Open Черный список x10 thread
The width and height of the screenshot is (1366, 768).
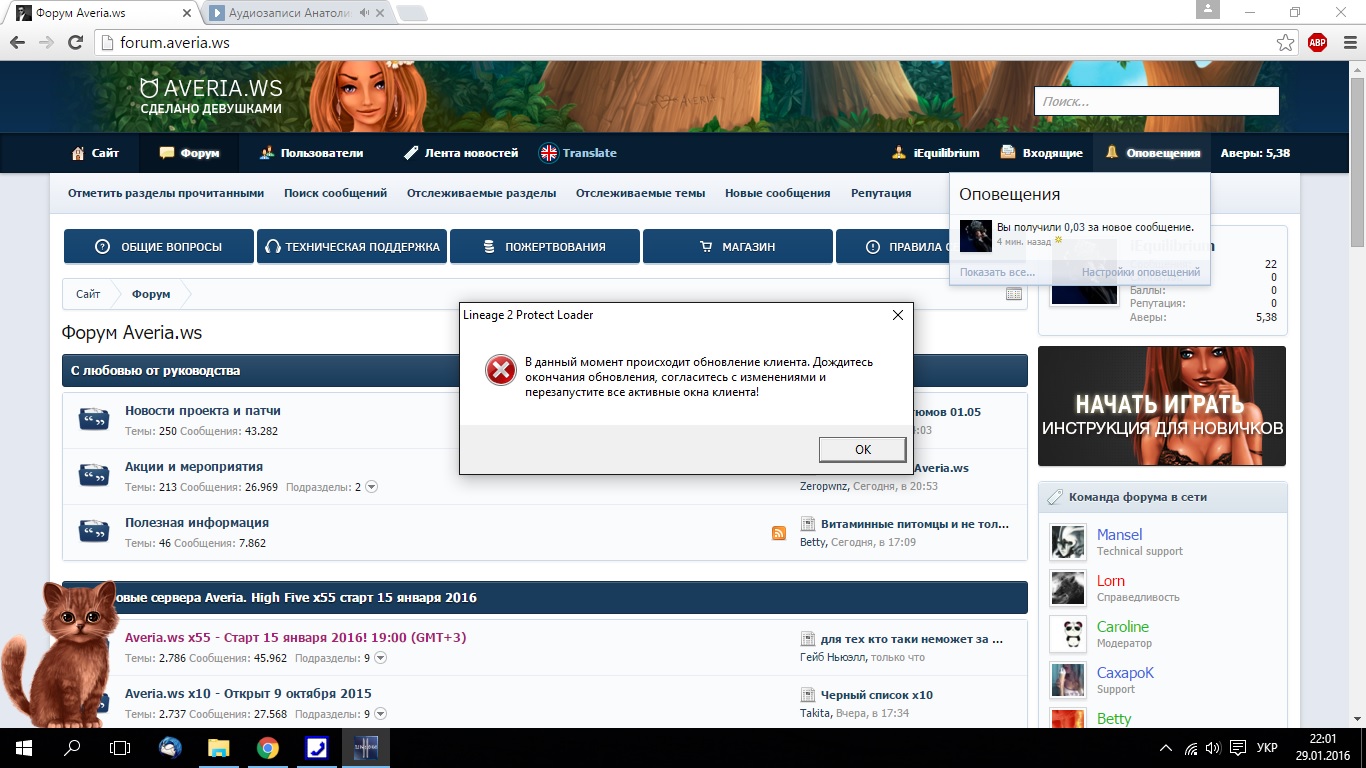coord(877,695)
